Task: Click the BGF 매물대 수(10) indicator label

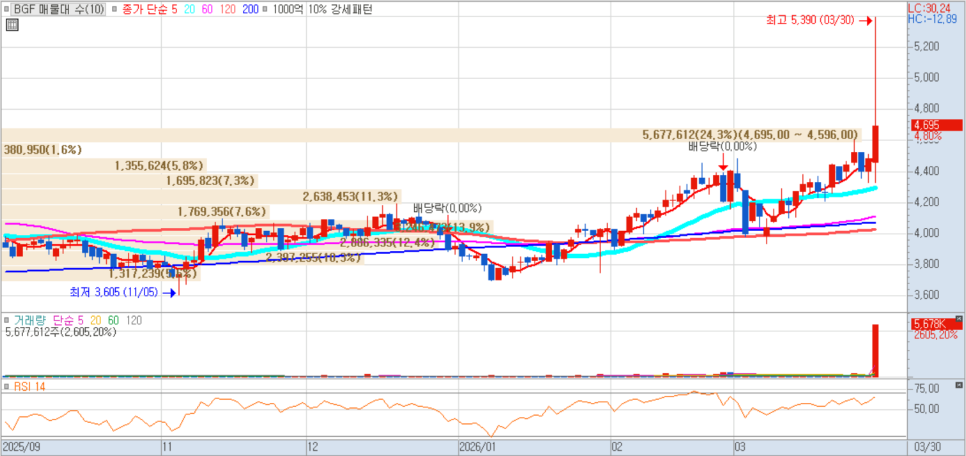Action: coord(59,9)
